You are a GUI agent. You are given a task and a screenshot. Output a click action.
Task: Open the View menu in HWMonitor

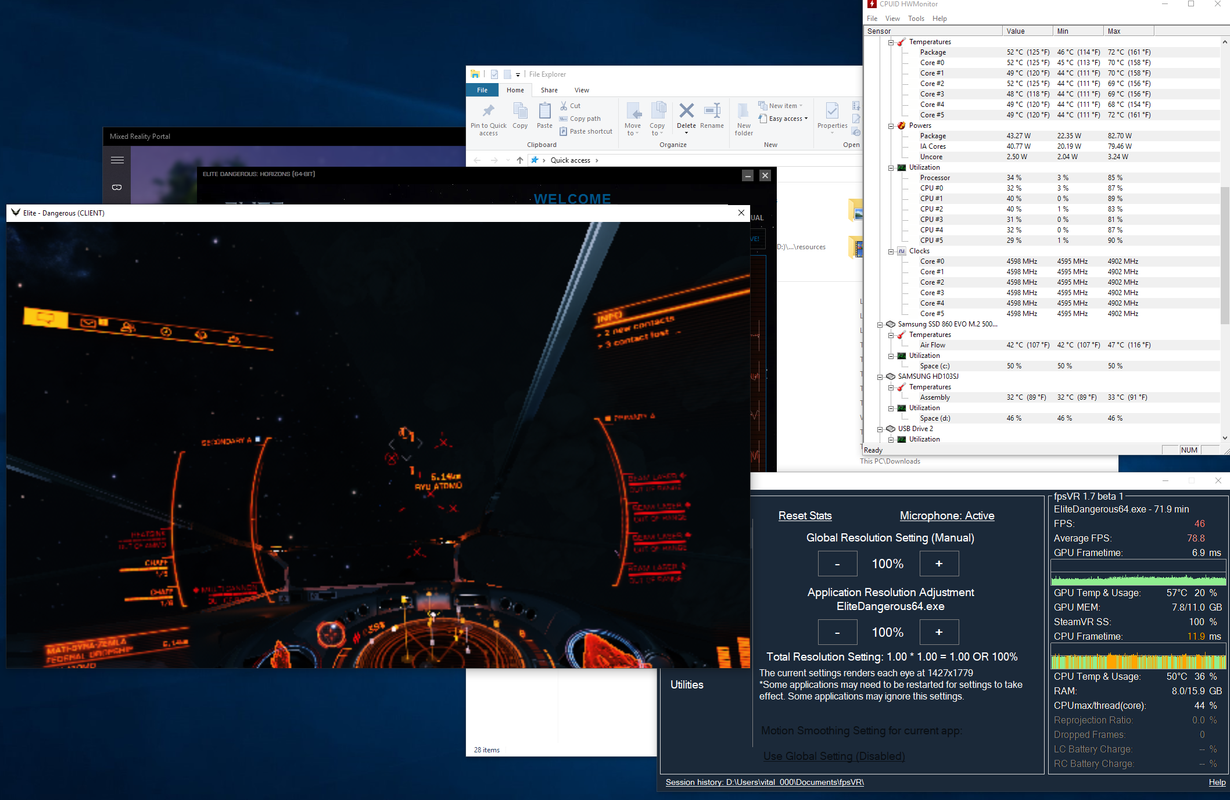click(x=892, y=19)
